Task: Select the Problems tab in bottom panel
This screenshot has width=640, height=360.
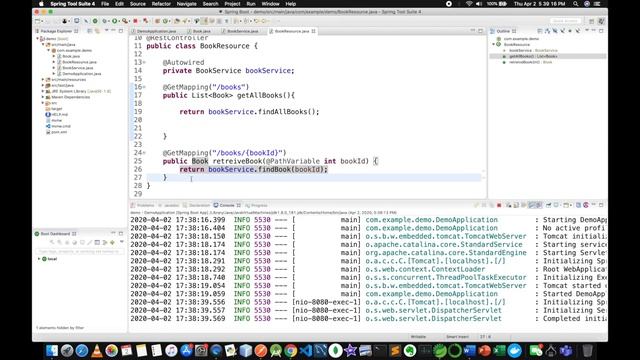Action: [143, 205]
